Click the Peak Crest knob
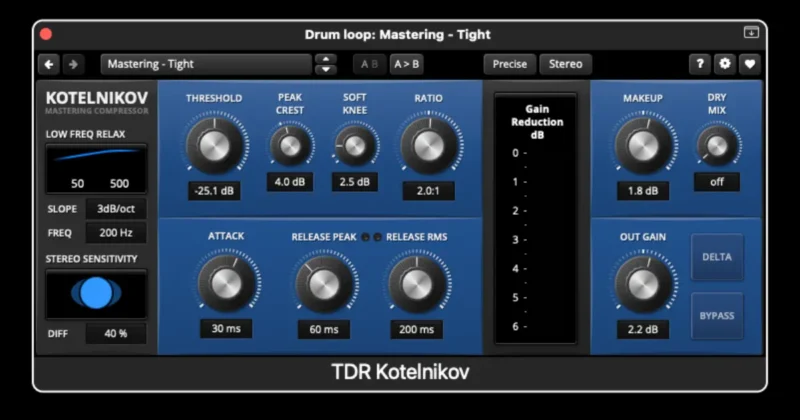Viewport: 800px width, 420px height. 290,146
